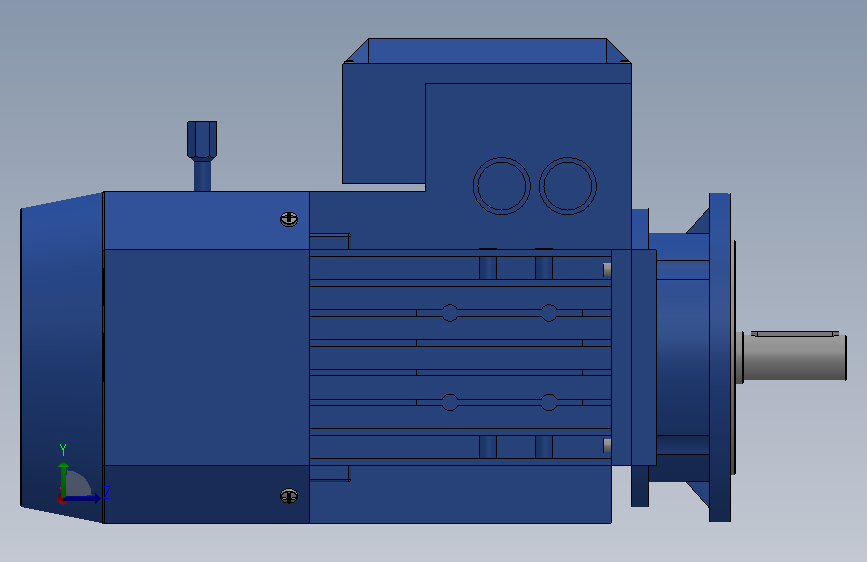Image resolution: width=867 pixels, height=562 pixels.
Task: Select the upper screw head on the brake cover
Action: 289,219
